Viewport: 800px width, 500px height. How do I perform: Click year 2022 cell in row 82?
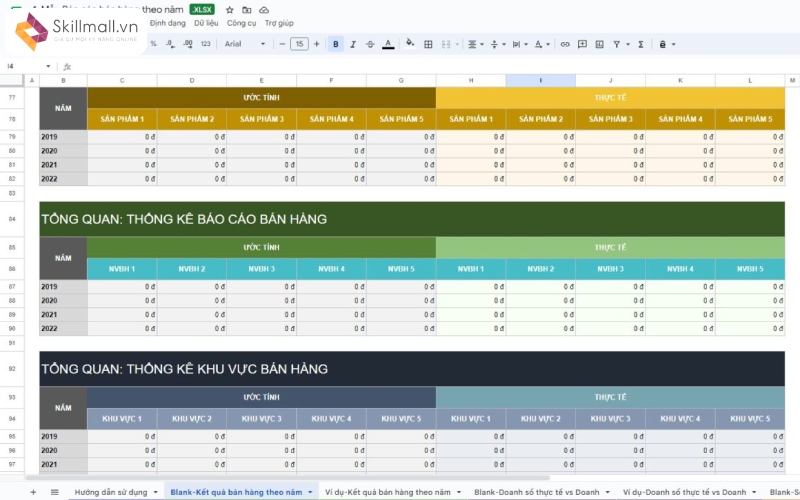pos(63,179)
